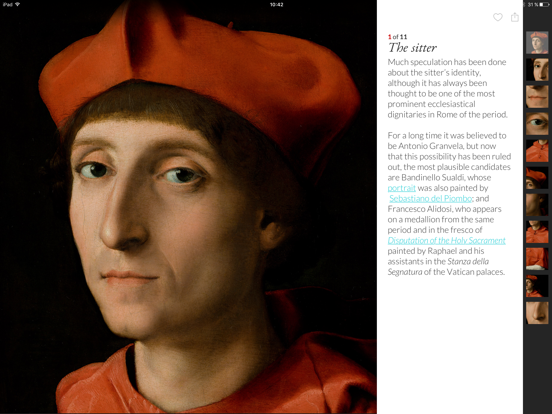Open the 'portrait' hyperlink
The image size is (552, 414).
(402, 188)
